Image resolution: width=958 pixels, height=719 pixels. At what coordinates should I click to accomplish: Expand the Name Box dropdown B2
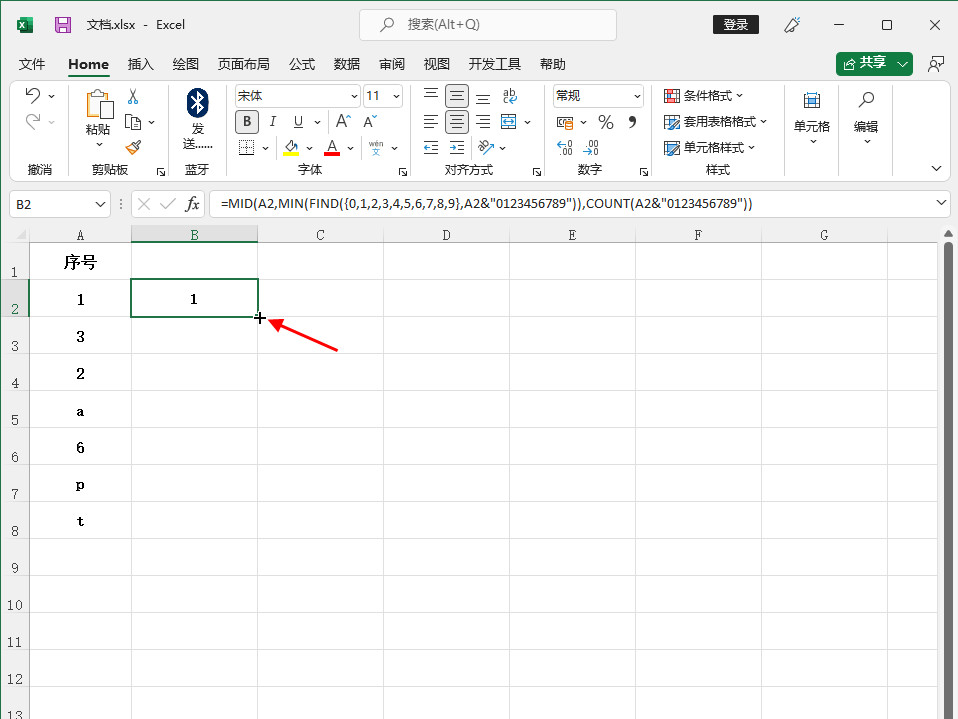coord(100,204)
